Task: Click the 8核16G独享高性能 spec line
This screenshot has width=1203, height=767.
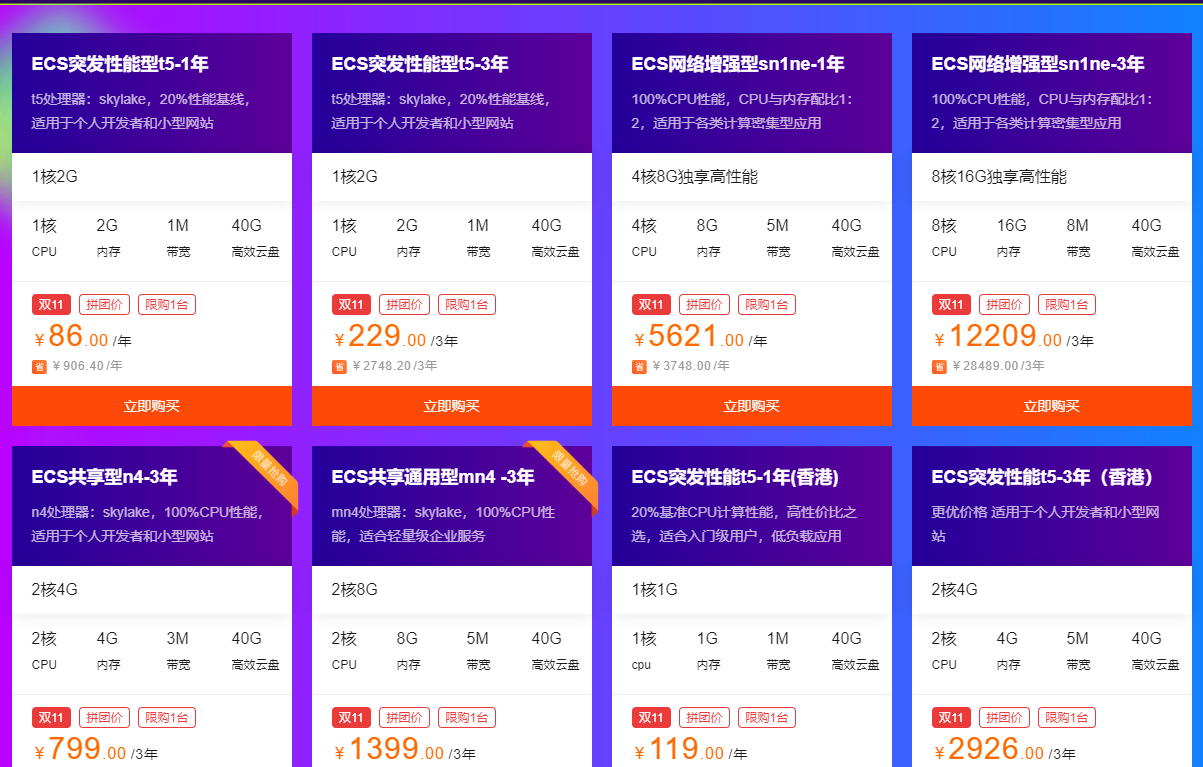Action: pos(1000,177)
